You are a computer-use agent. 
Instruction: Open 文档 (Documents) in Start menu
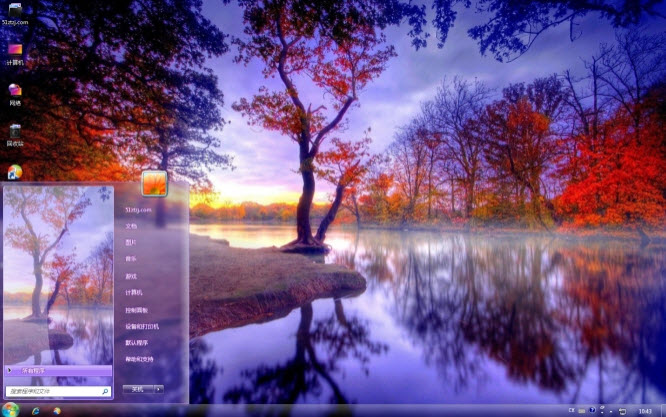(131, 226)
